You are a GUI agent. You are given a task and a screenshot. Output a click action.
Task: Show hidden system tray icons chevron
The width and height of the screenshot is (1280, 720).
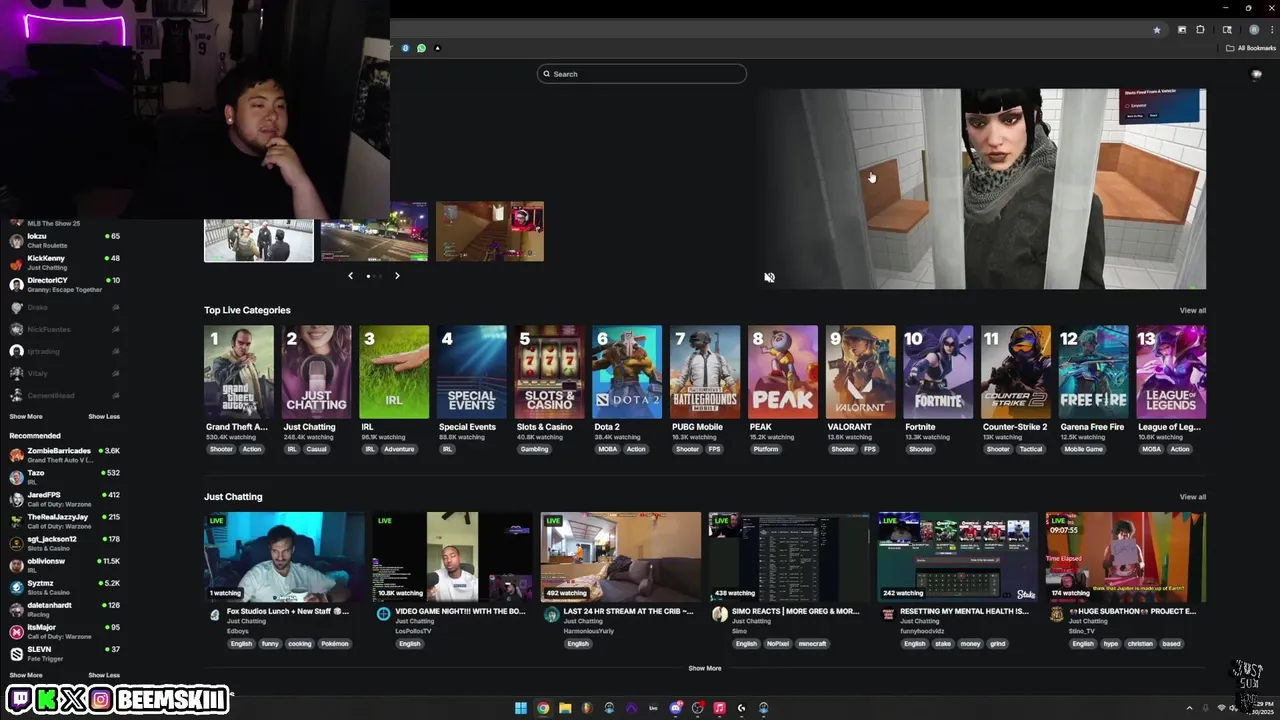coord(1189,708)
